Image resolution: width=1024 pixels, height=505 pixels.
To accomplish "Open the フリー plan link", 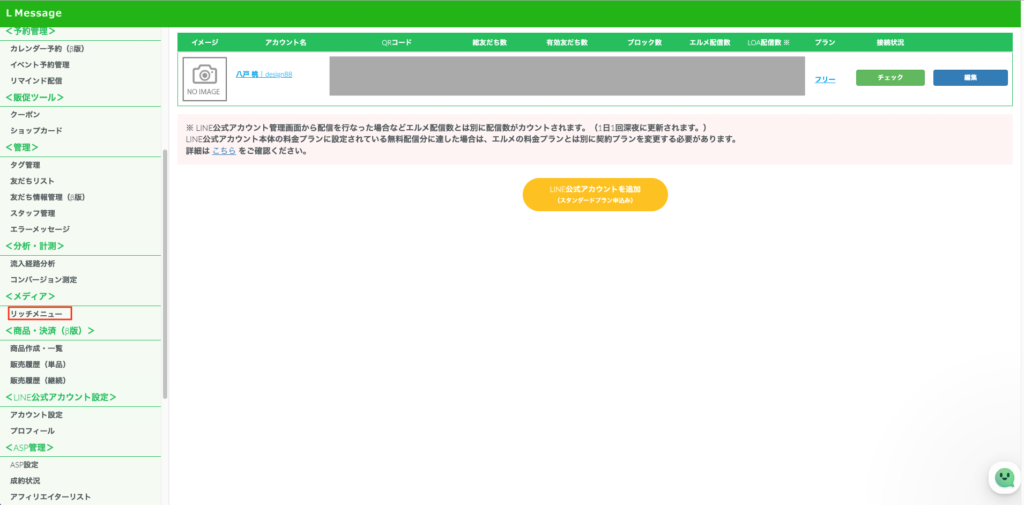I will pos(824,79).
